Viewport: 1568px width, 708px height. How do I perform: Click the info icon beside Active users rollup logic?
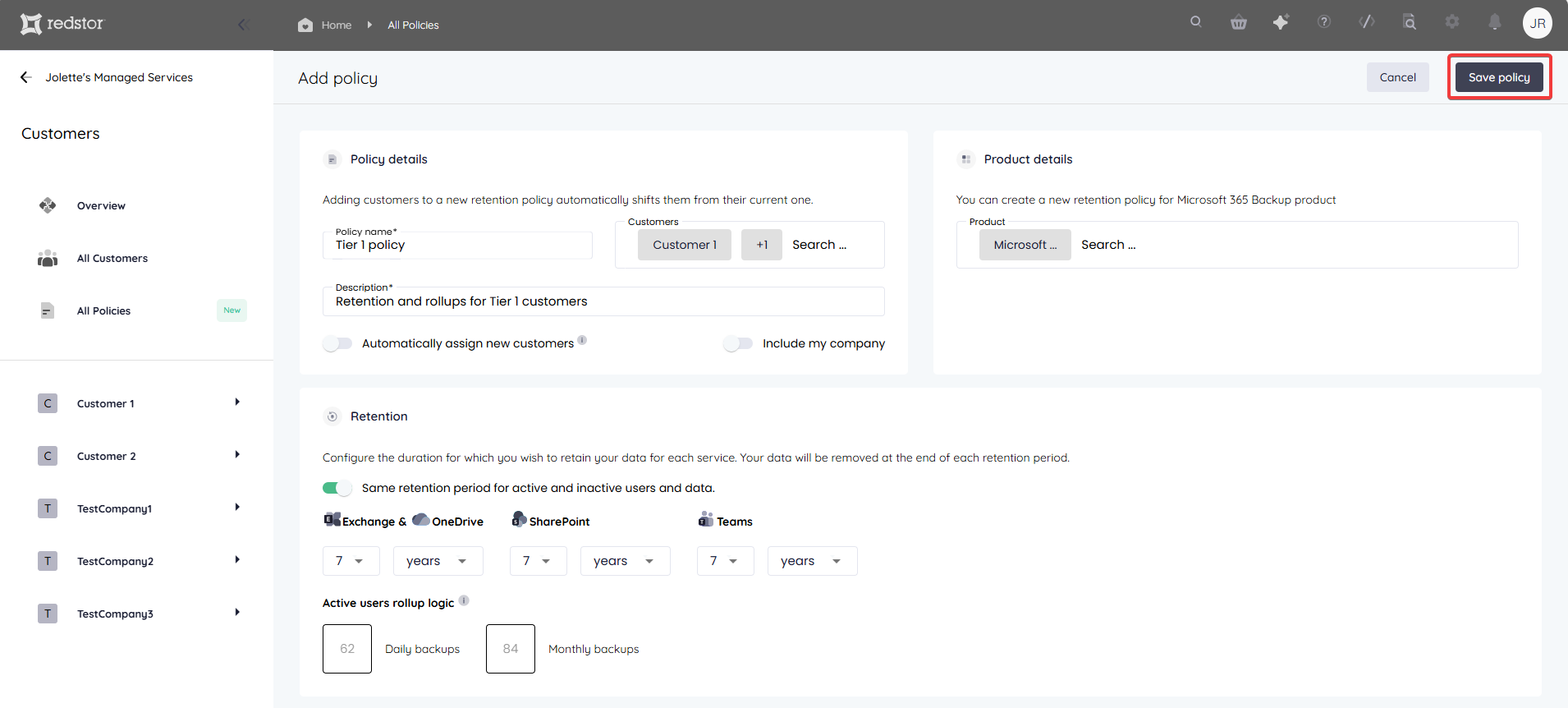(x=464, y=600)
